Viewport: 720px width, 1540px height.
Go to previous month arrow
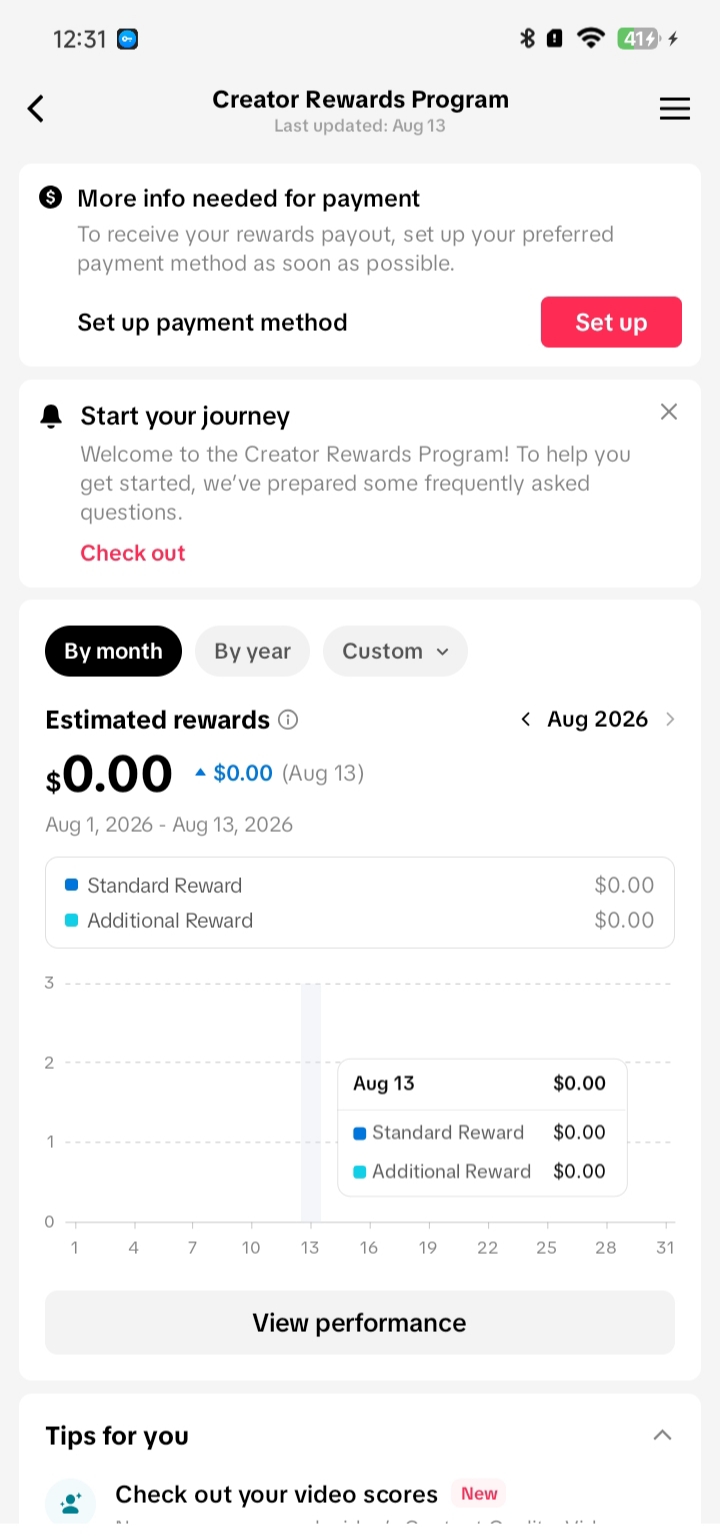click(526, 720)
